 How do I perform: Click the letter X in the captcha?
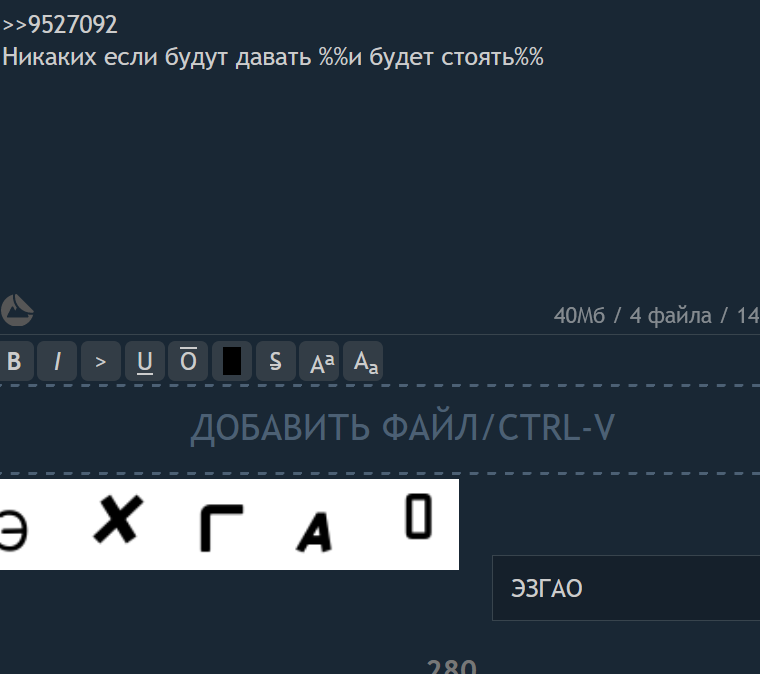pyautogui.click(x=118, y=519)
